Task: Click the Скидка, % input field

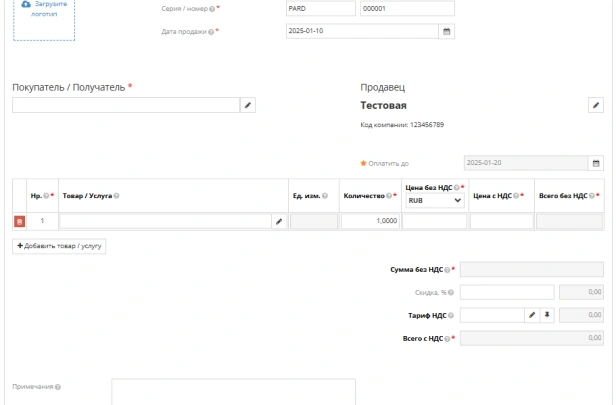Action: (507, 292)
